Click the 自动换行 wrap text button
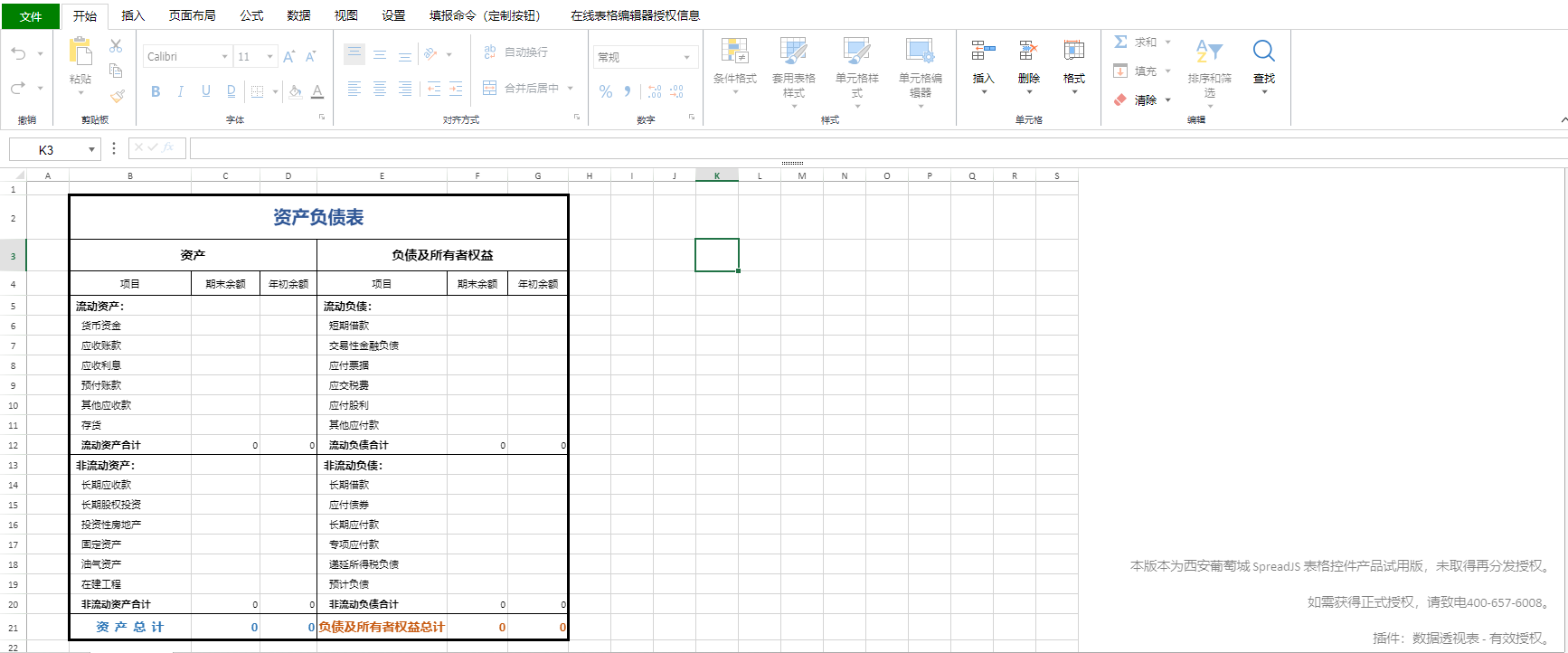The width and height of the screenshot is (1568, 653). [x=515, y=52]
